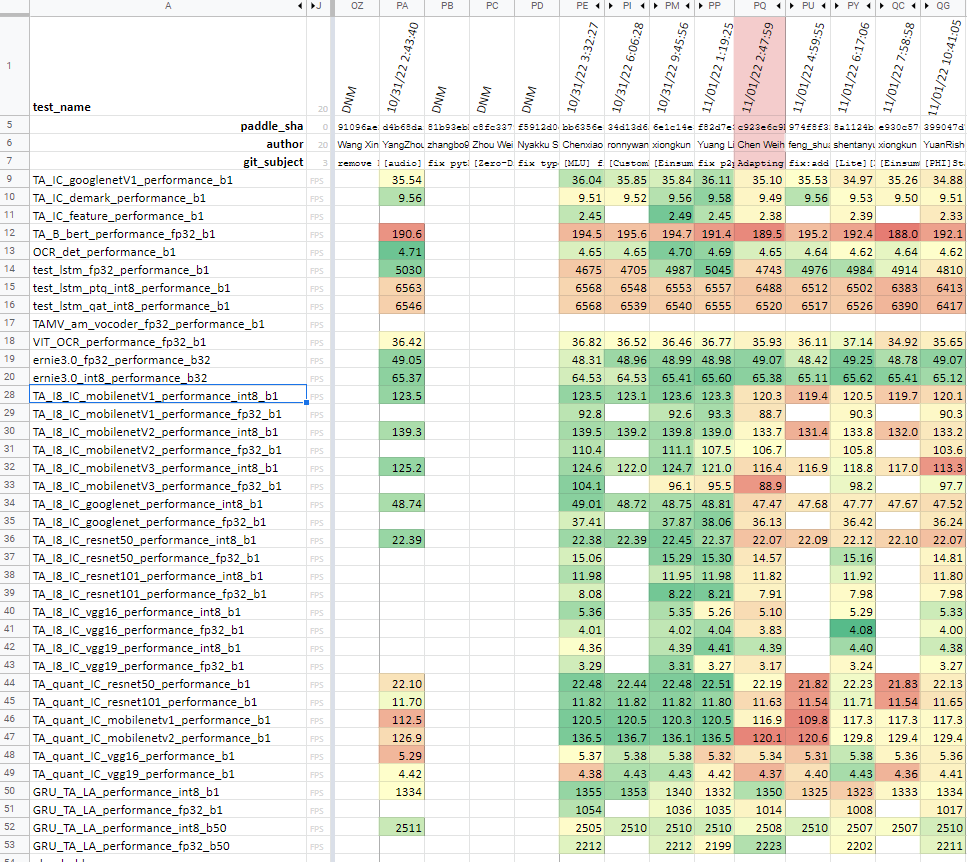Image resolution: width=967 pixels, height=862 pixels.
Task: Select TA_B_bert_performance_fp32_b1 test name cell
Action: click(x=168, y=234)
